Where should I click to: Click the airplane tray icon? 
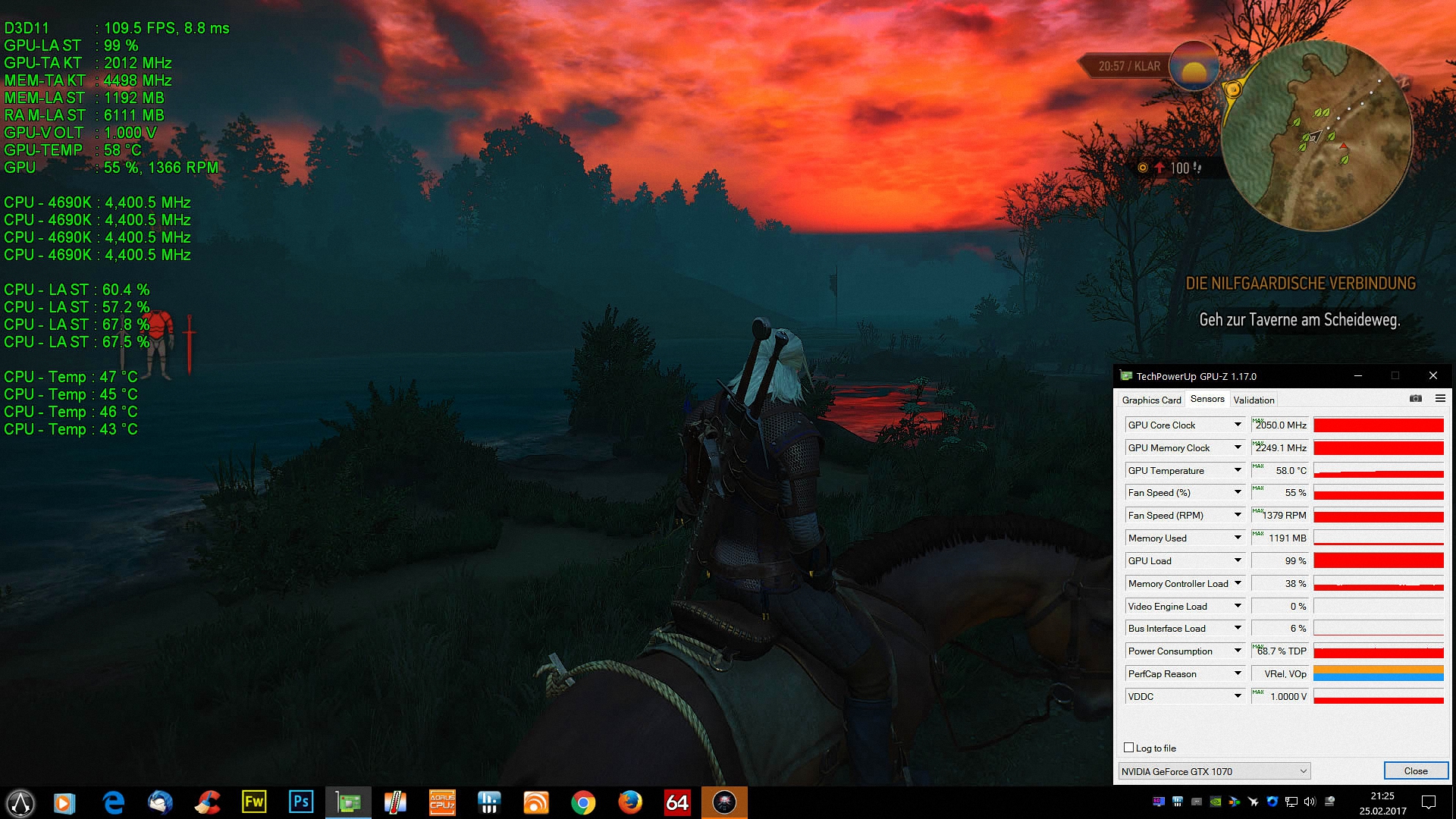tap(1254, 802)
